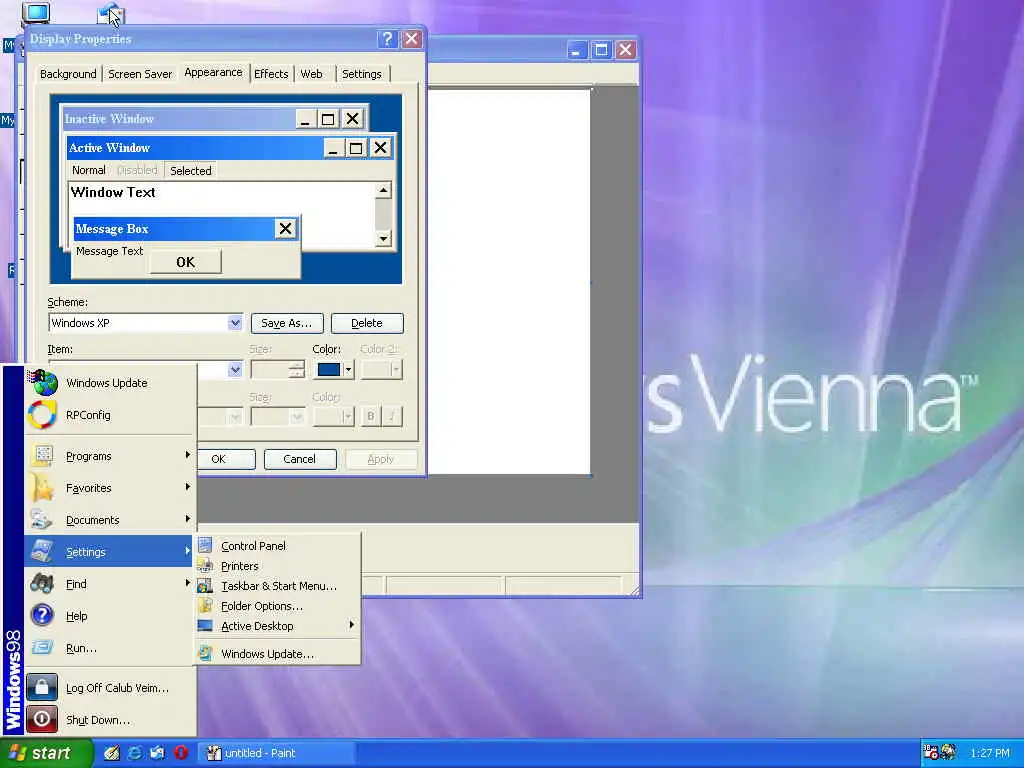
Task: Click the white Paint canvas
Action: click(x=509, y=282)
